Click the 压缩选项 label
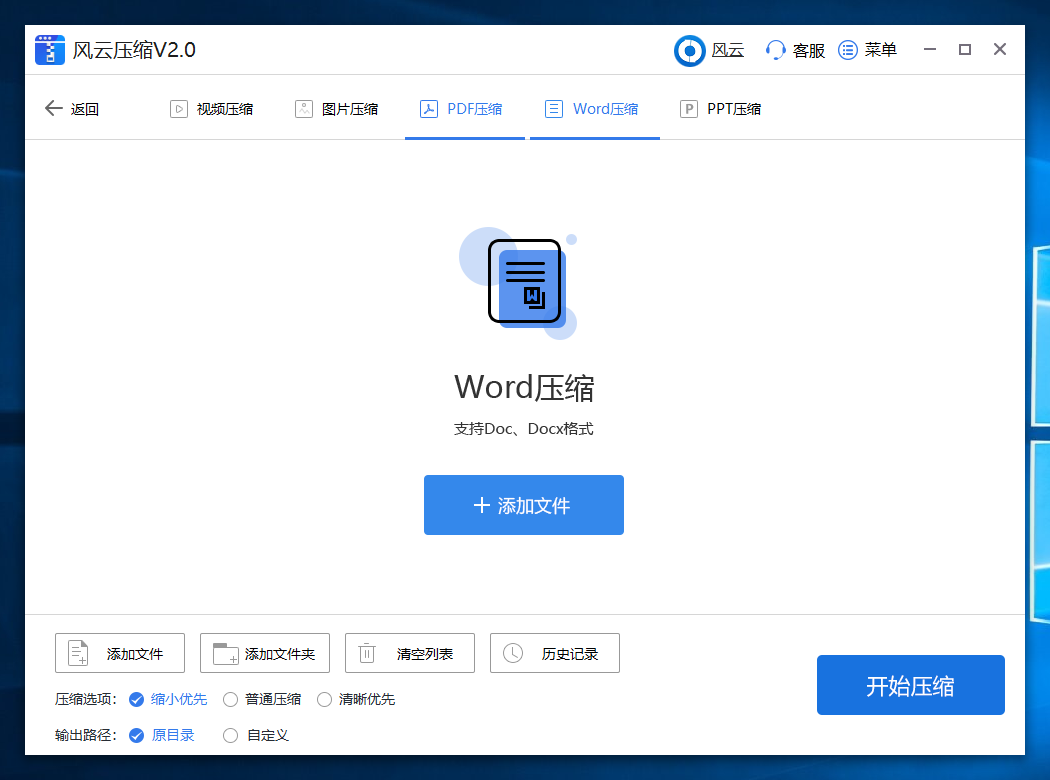 pyautogui.click(x=86, y=700)
